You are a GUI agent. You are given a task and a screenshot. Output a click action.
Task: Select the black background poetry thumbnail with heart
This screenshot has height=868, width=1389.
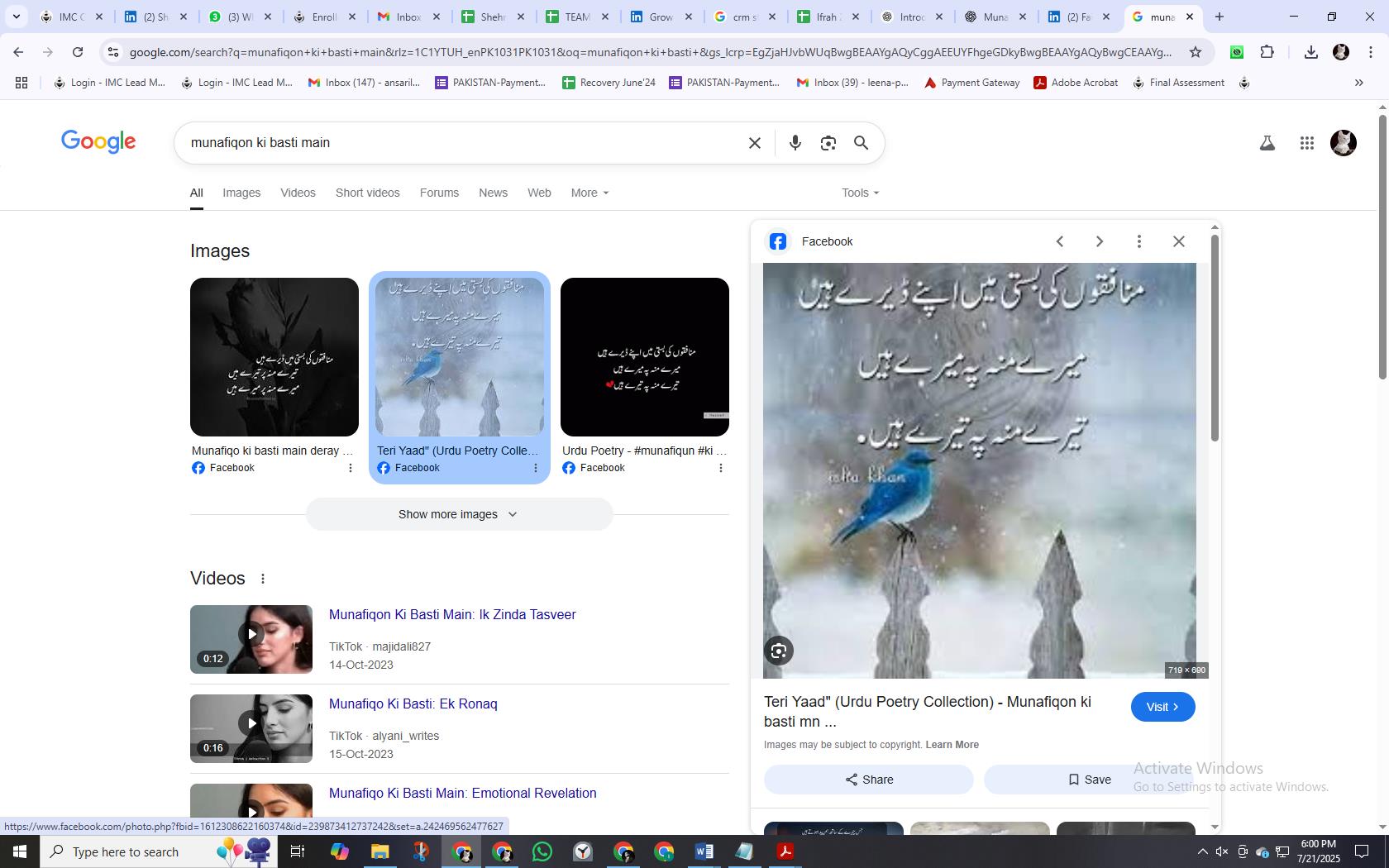click(x=645, y=357)
